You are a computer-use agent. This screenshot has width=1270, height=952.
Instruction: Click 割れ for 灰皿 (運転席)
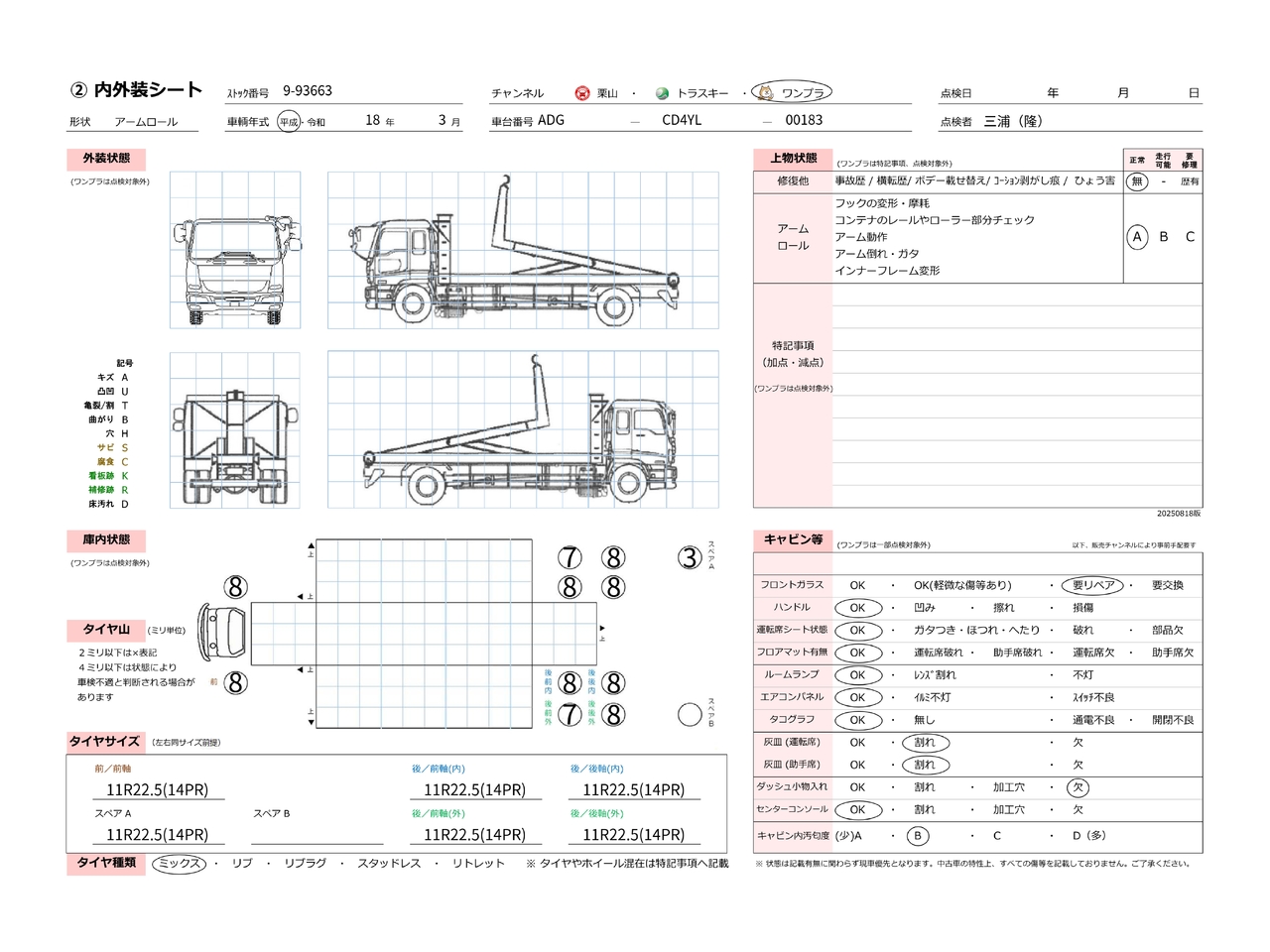tap(925, 743)
